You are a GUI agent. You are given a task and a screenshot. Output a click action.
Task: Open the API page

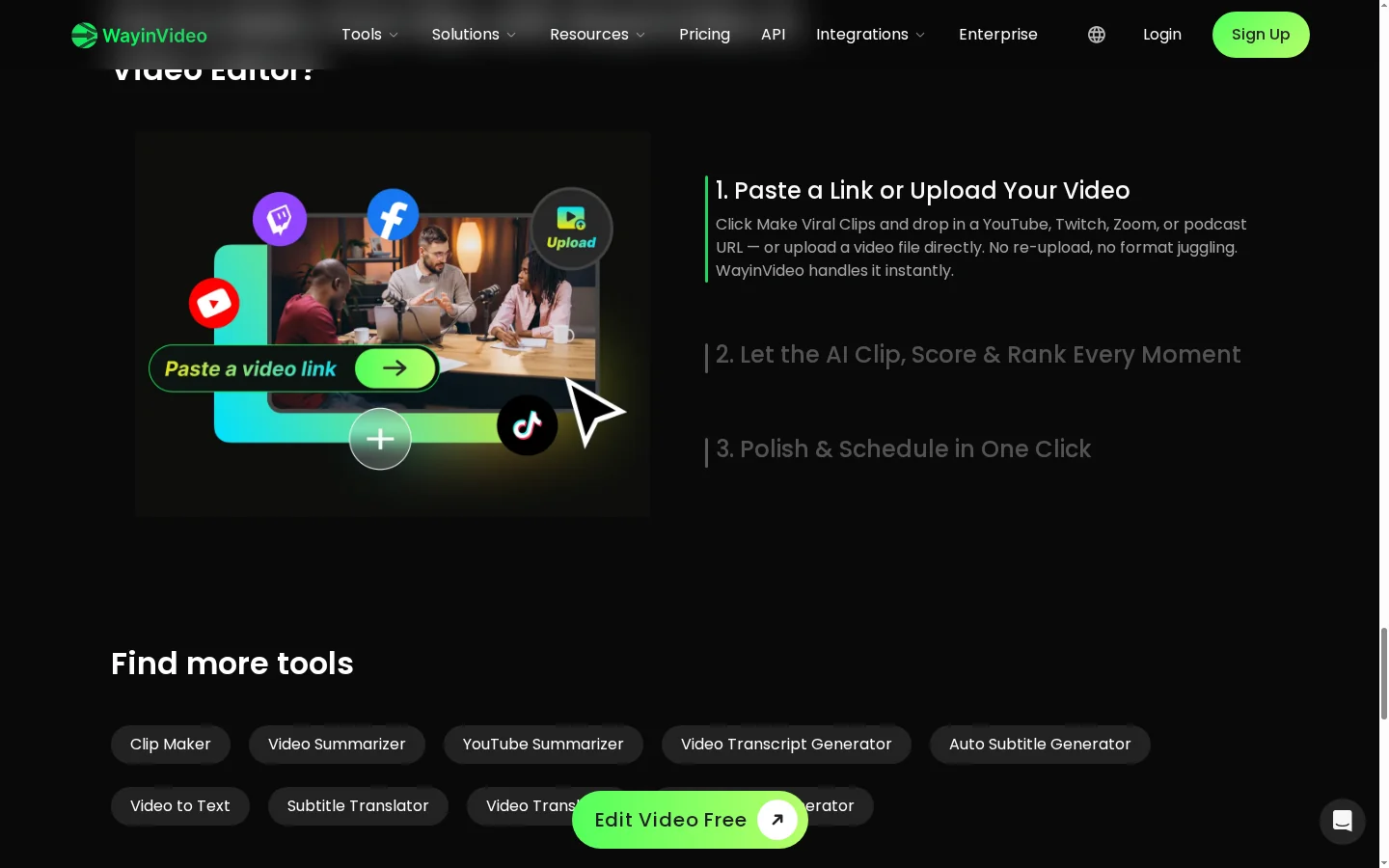pos(773,35)
